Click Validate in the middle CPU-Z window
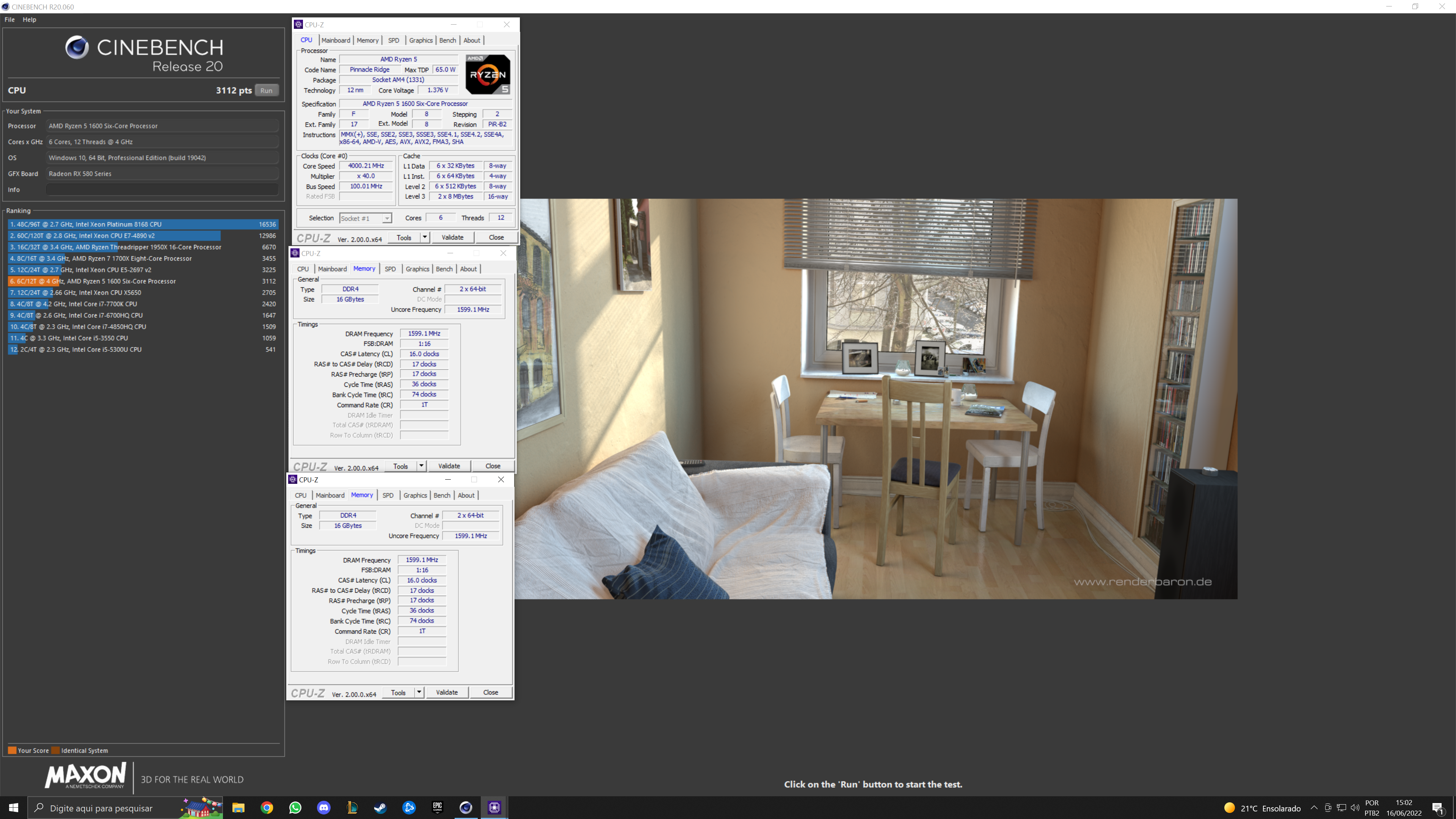This screenshot has width=1456, height=819. 449,466
